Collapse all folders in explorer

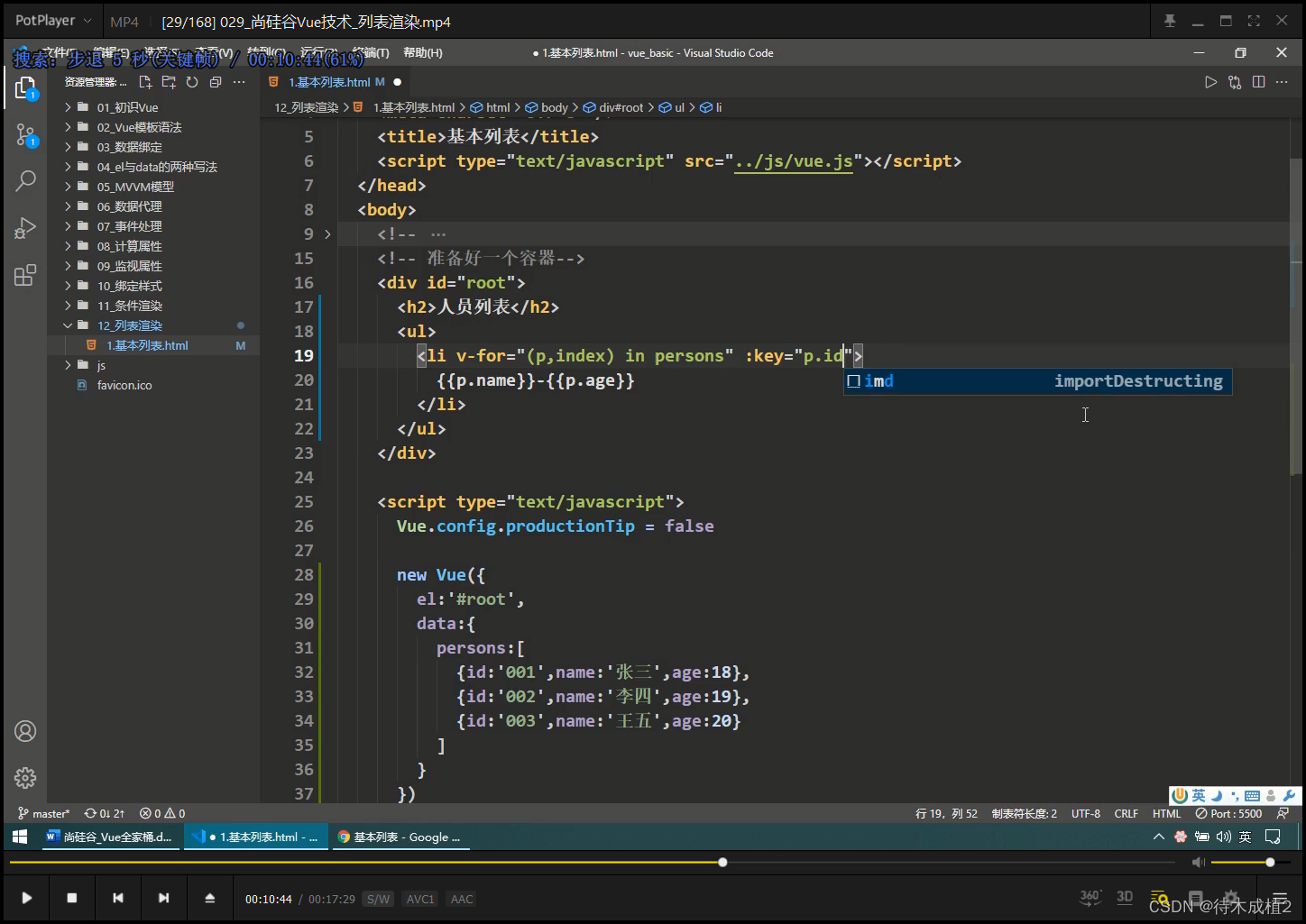tap(216, 82)
